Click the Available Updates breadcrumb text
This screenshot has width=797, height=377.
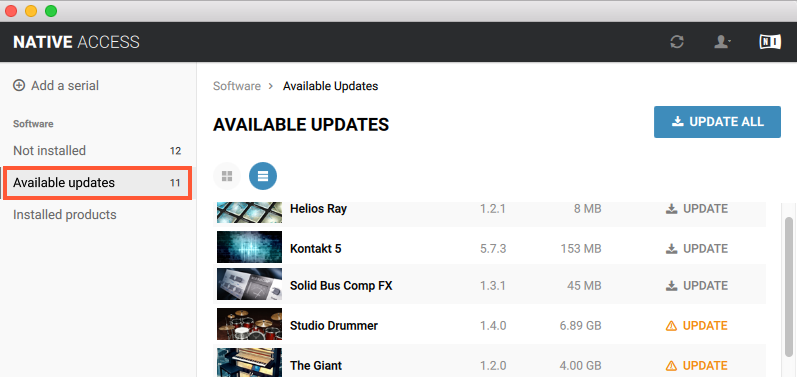(x=330, y=86)
